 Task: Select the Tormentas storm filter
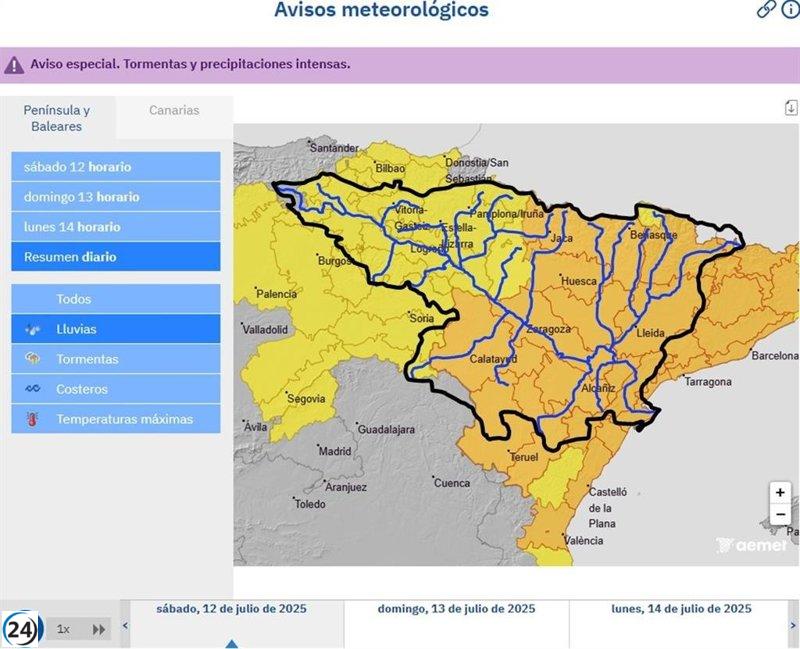coord(116,359)
